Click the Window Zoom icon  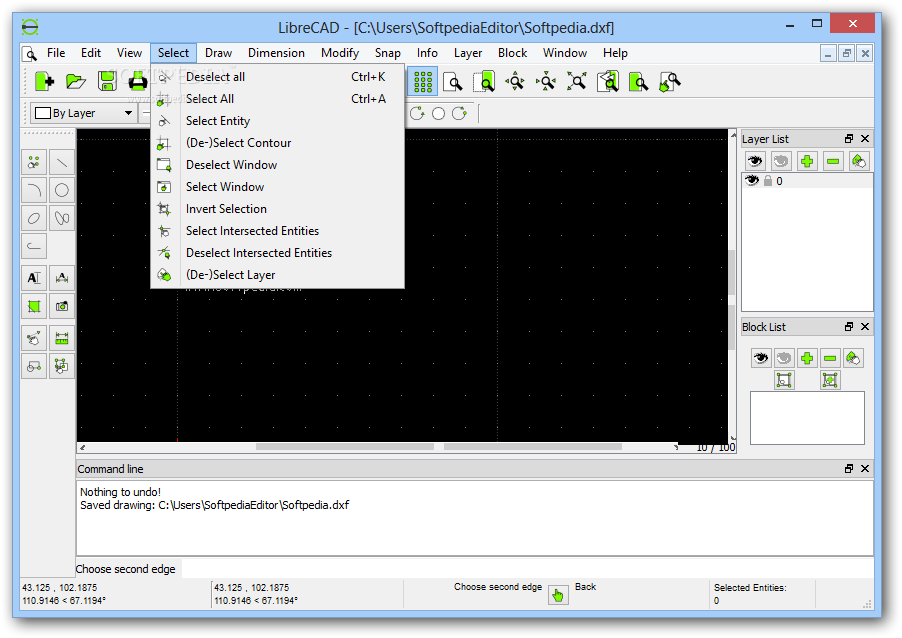tap(639, 82)
